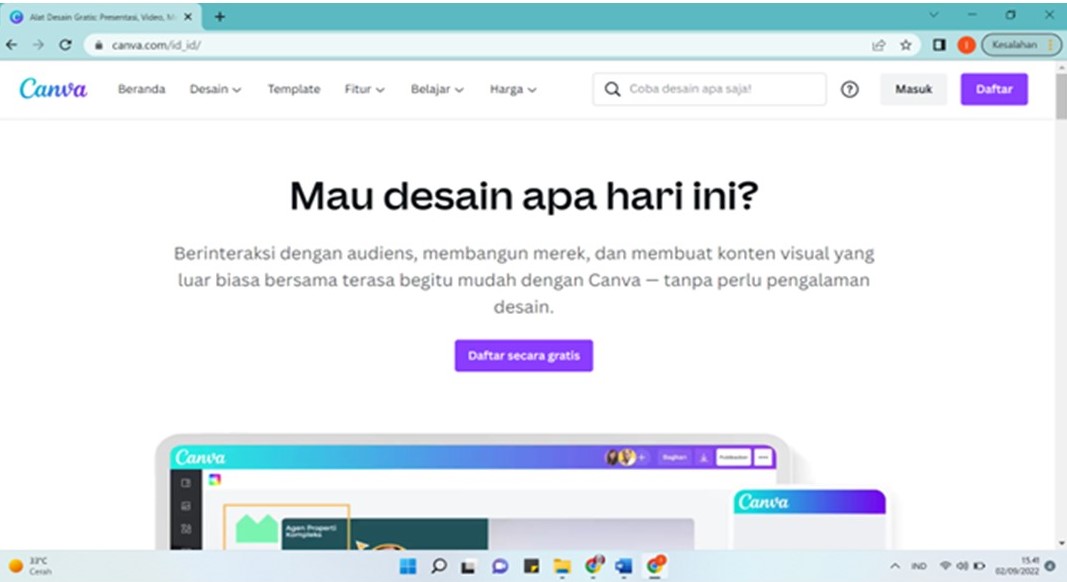Image resolution: width=1067 pixels, height=582 pixels.
Task: Expand the Fitur dropdown menu
Action: (364, 89)
